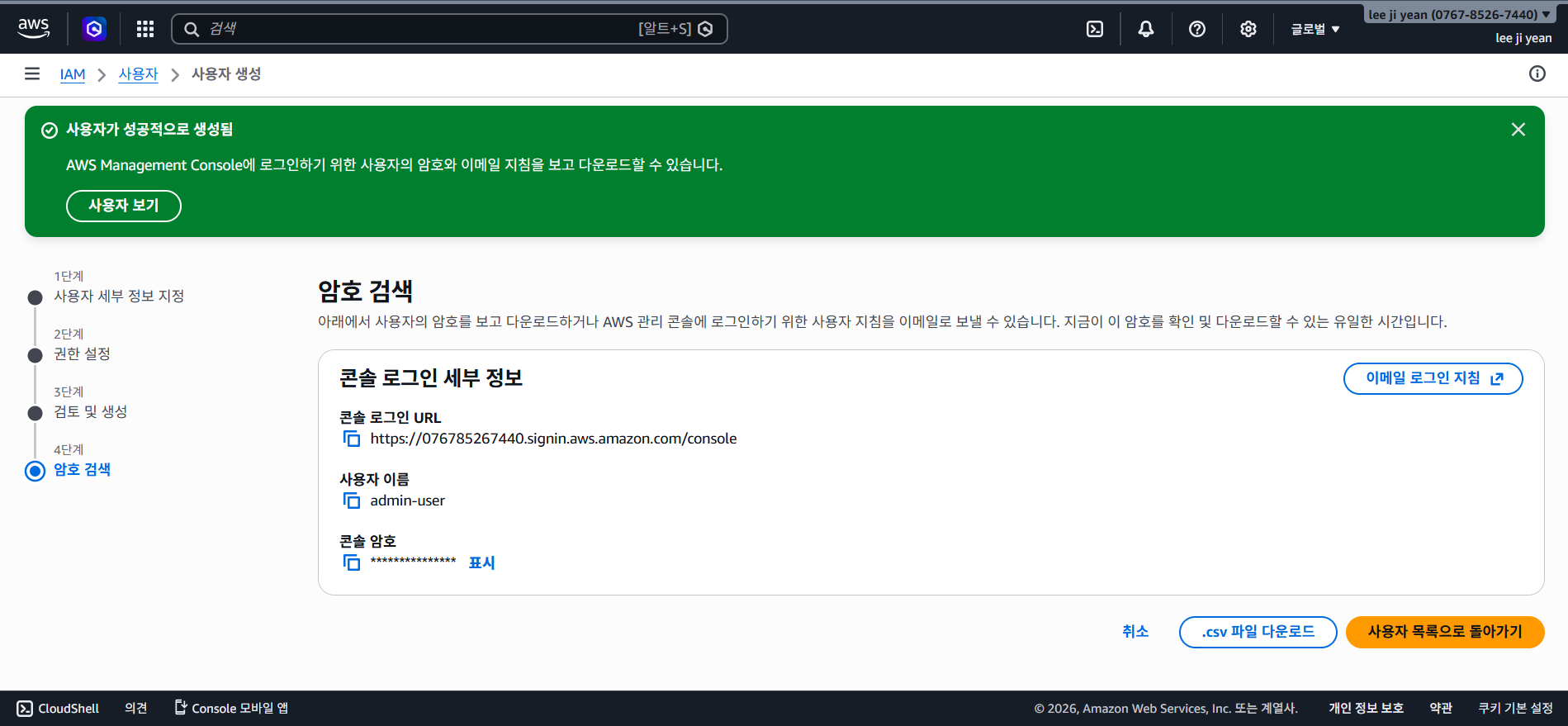This screenshot has height=726, width=1568.
Task: Open the help question mark icon
Action: coord(1197,29)
